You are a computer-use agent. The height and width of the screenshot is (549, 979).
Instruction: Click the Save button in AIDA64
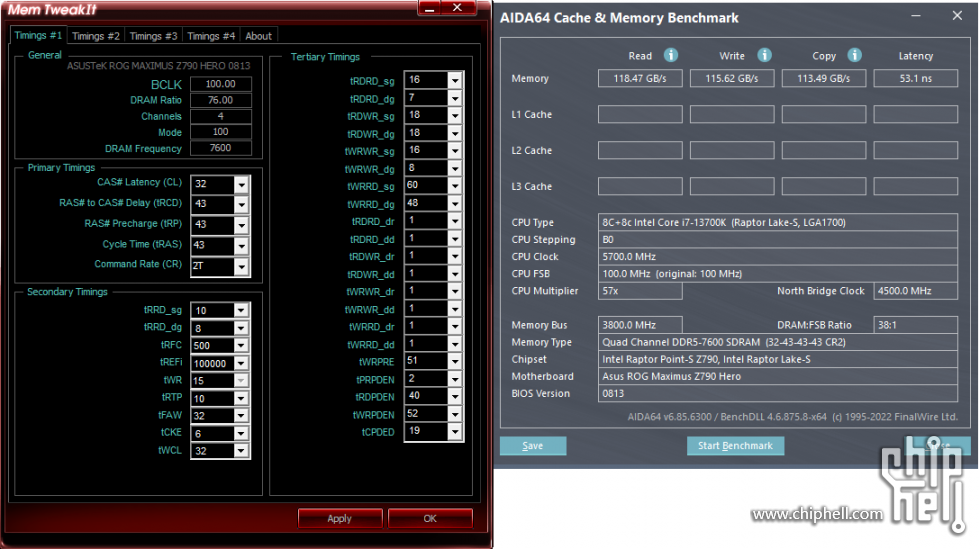(533, 446)
